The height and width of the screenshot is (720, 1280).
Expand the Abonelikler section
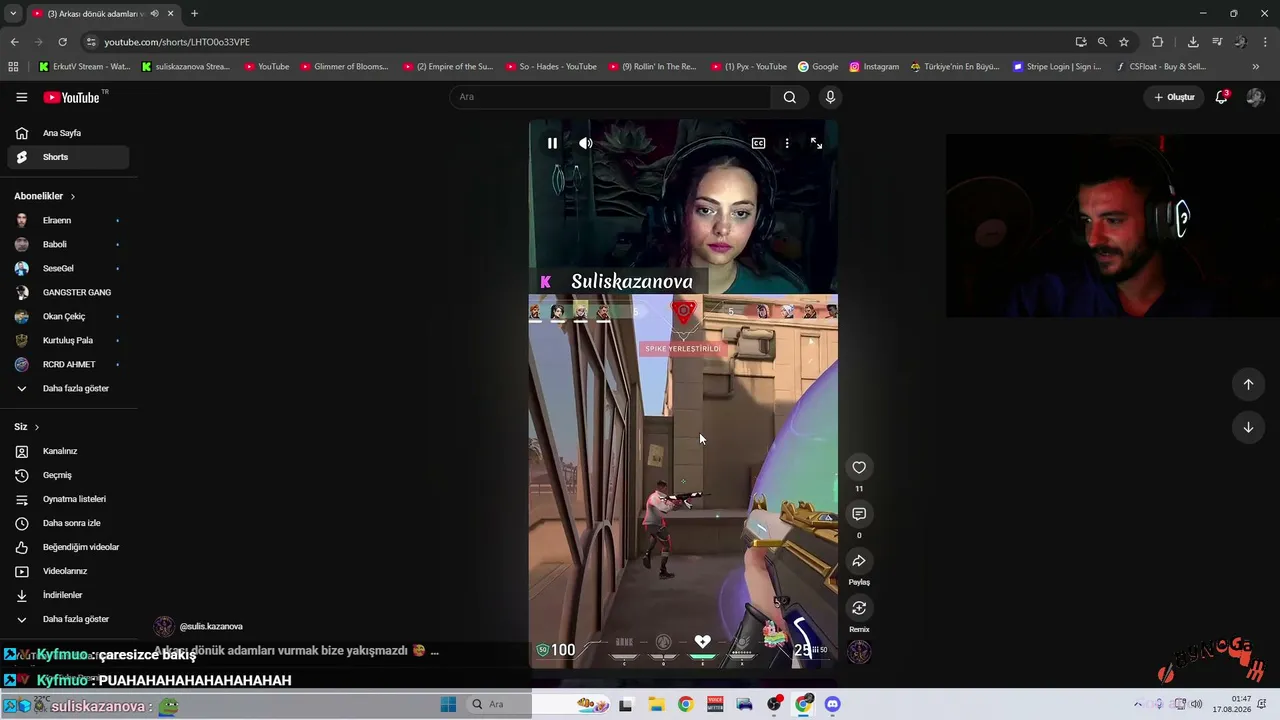45,196
